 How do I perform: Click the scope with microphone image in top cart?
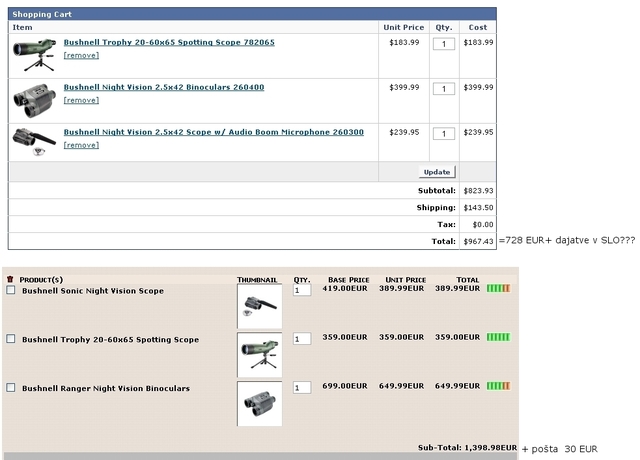pos(34,142)
